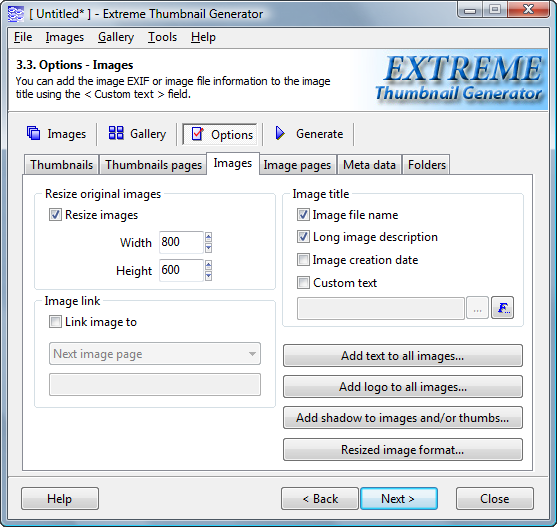Open Resized image format settings
The height and width of the screenshot is (527, 557).
pyautogui.click(x=403, y=450)
